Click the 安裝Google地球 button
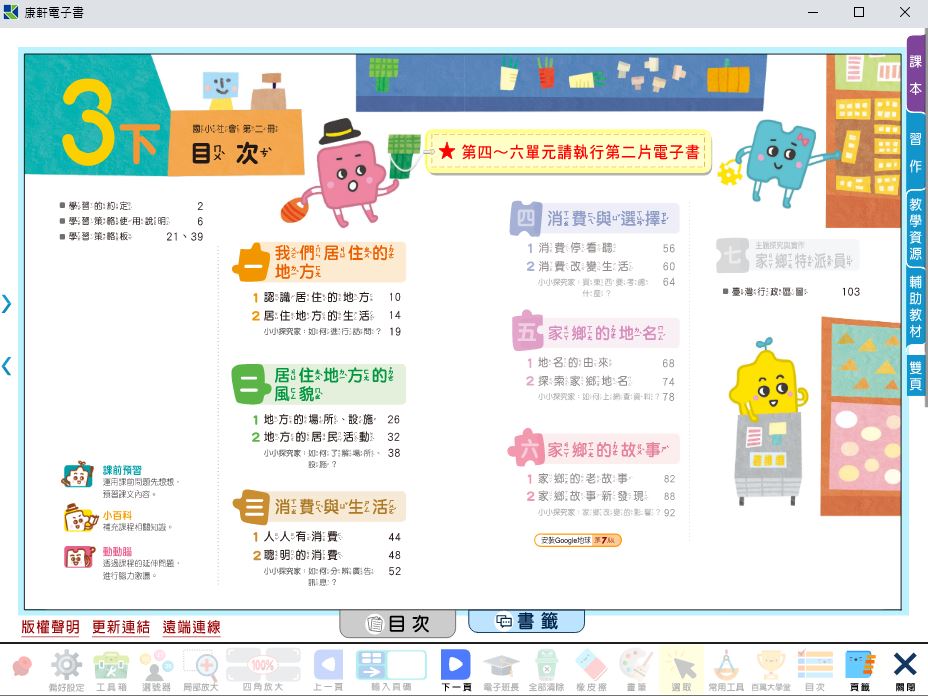The height and width of the screenshot is (696, 928). [x=578, y=540]
